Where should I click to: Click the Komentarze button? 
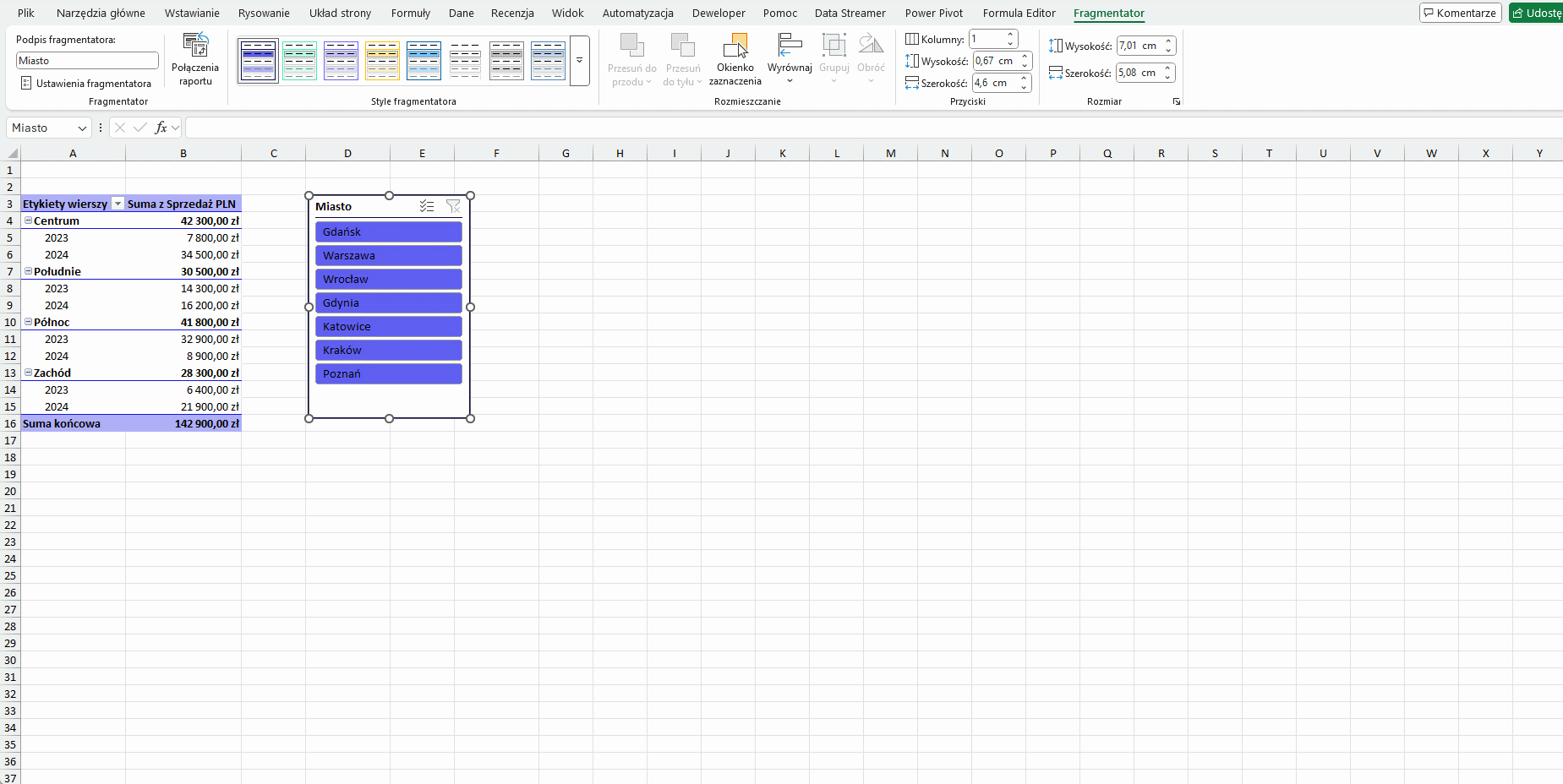coord(1460,13)
